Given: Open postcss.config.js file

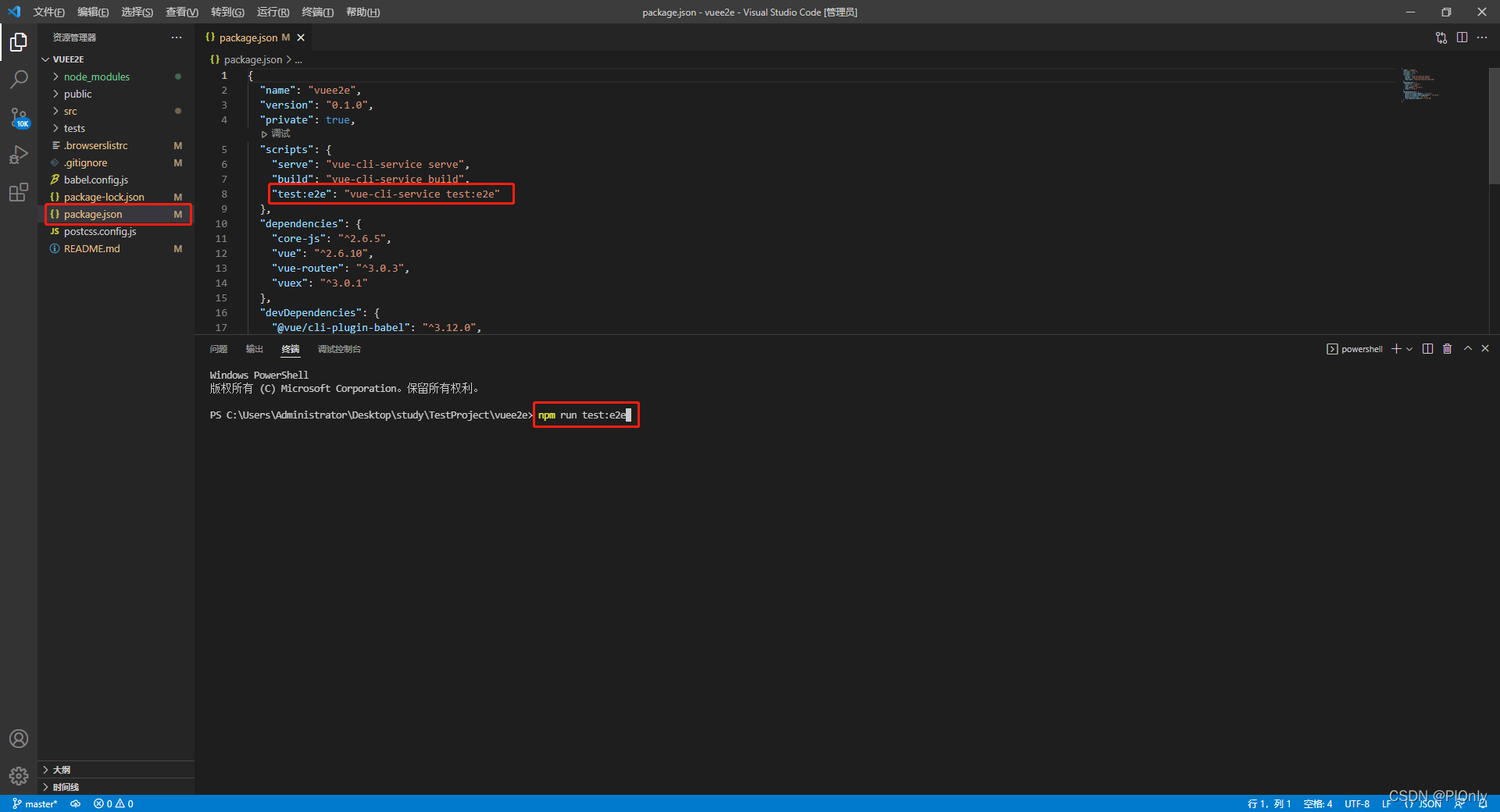Looking at the screenshot, I should pos(116,231).
